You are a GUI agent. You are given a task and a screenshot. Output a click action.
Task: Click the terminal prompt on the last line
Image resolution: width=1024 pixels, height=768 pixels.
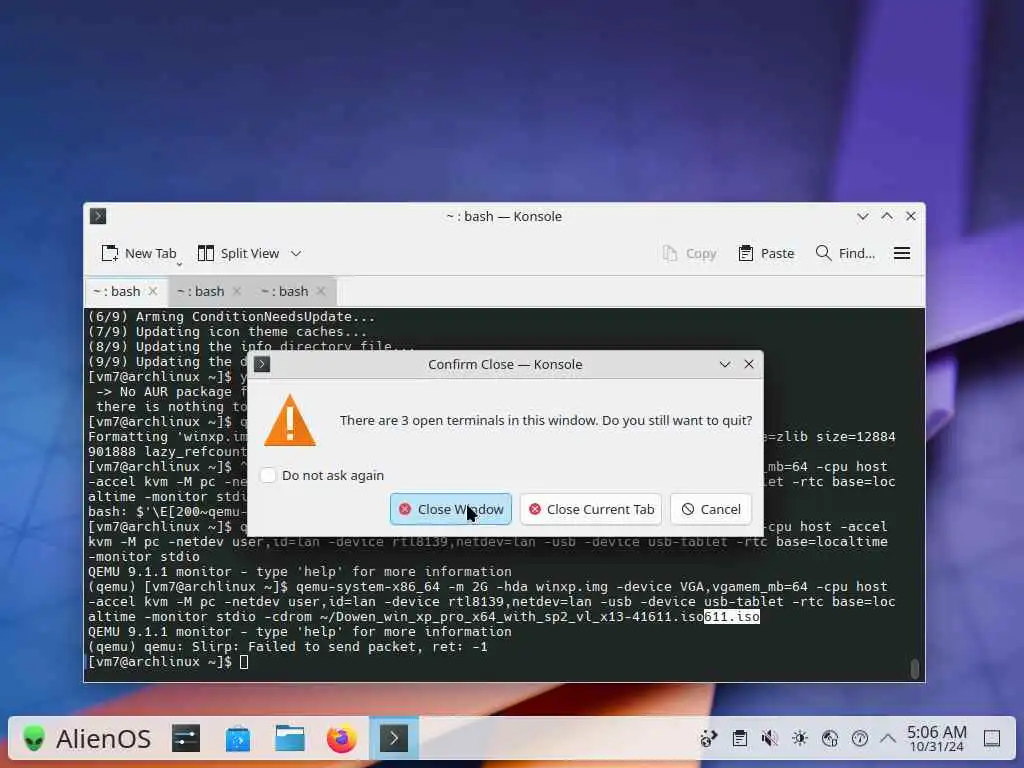tap(160, 662)
